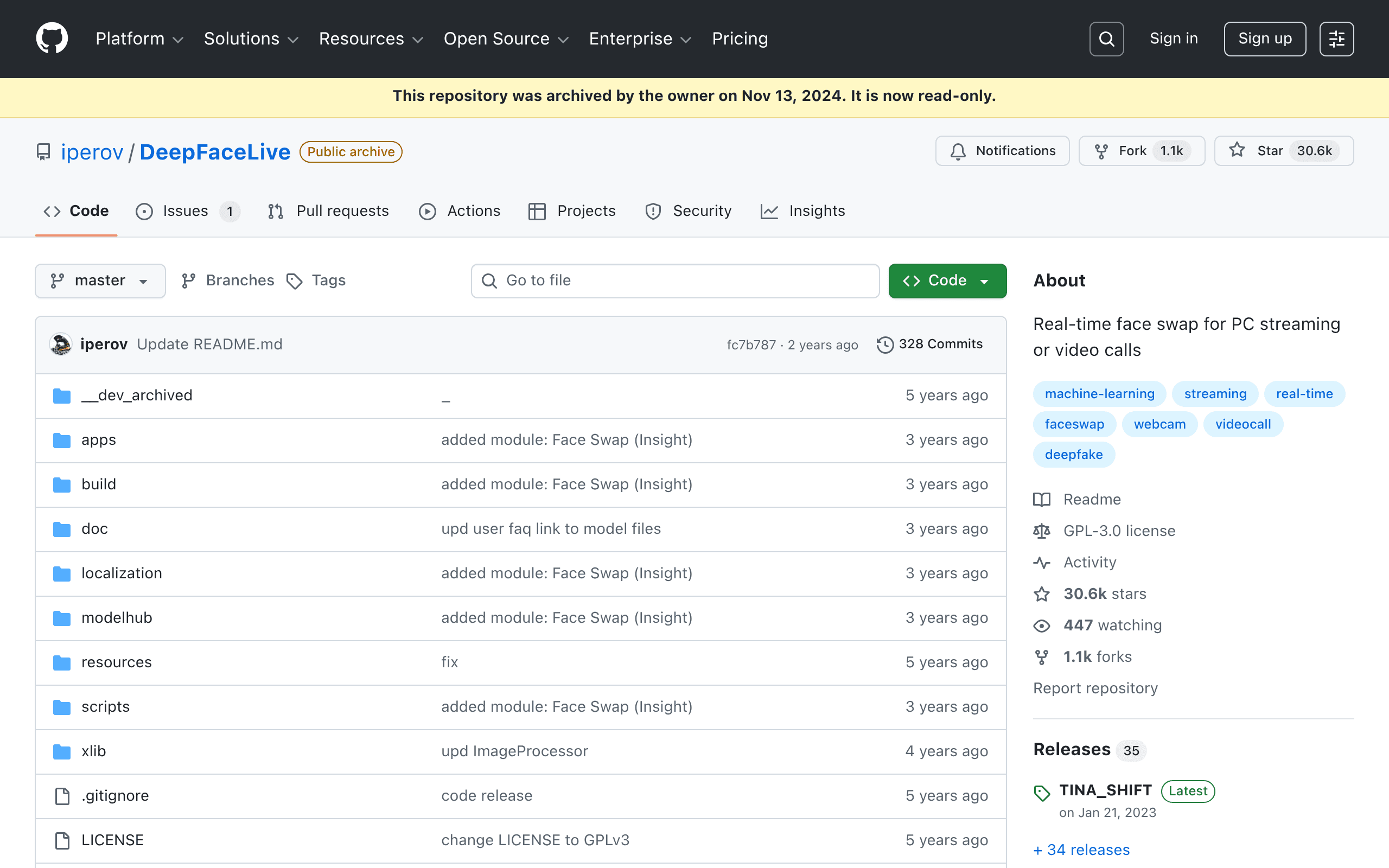The width and height of the screenshot is (1389, 868).
Task: Click the real-time topic tag
Action: pyautogui.click(x=1304, y=394)
